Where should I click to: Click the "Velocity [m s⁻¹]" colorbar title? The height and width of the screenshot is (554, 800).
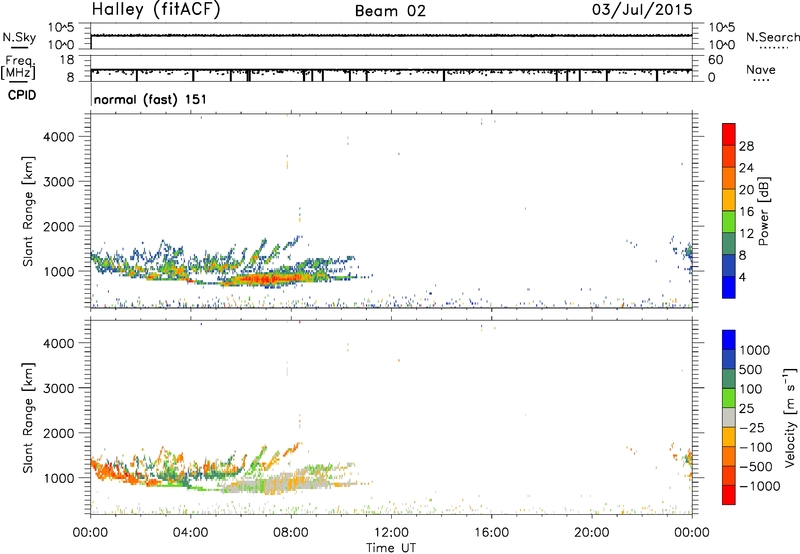[790, 417]
